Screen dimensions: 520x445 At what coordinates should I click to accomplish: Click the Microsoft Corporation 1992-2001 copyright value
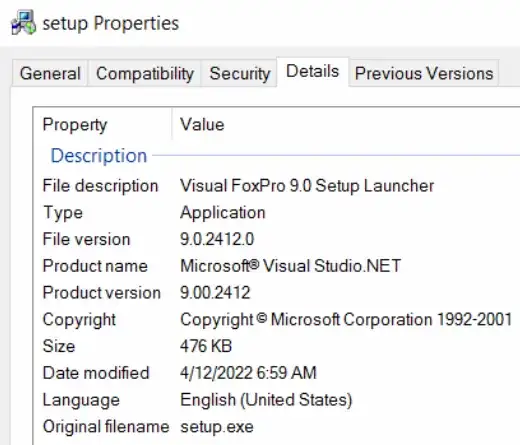(346, 320)
